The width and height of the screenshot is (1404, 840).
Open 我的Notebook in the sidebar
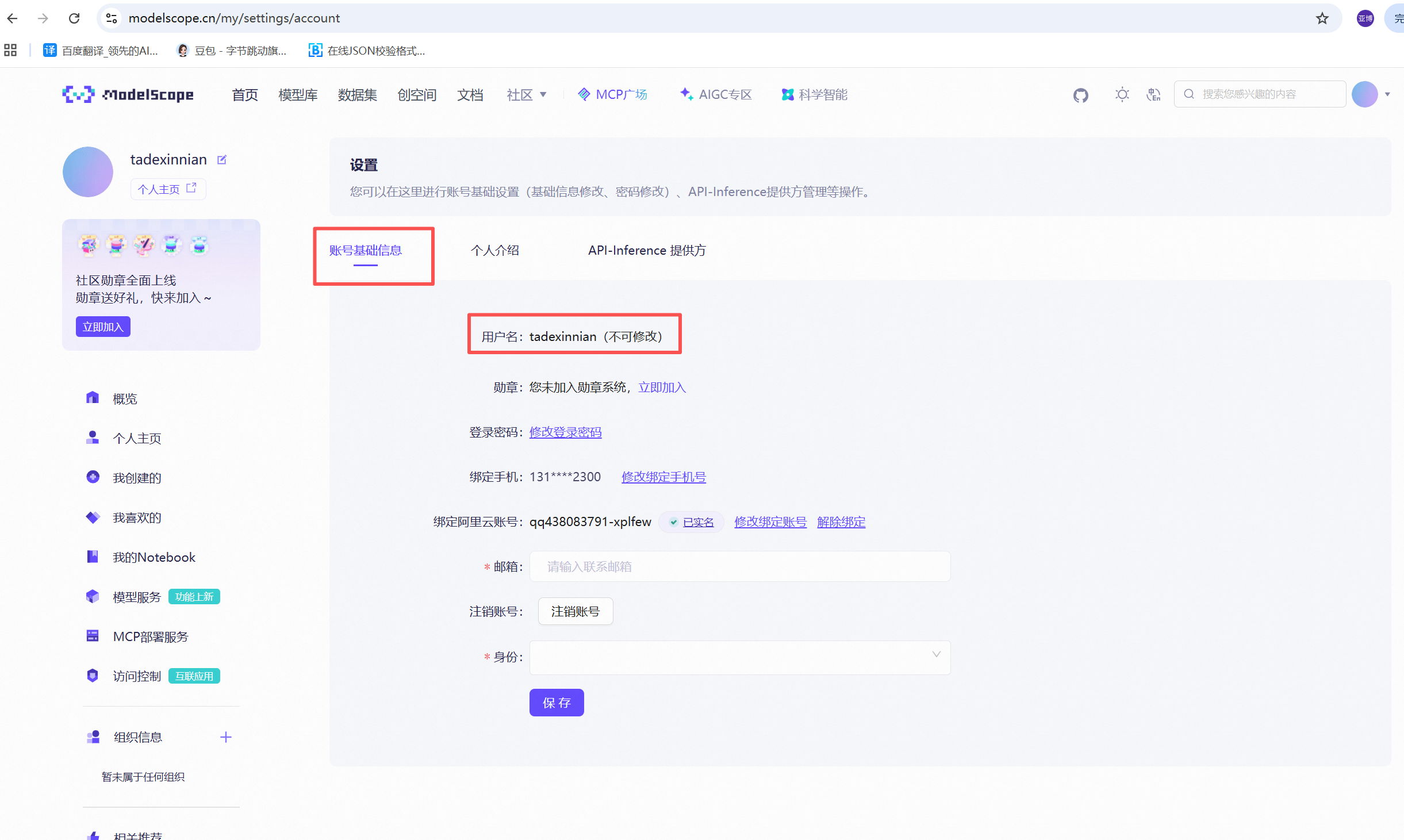click(x=154, y=557)
